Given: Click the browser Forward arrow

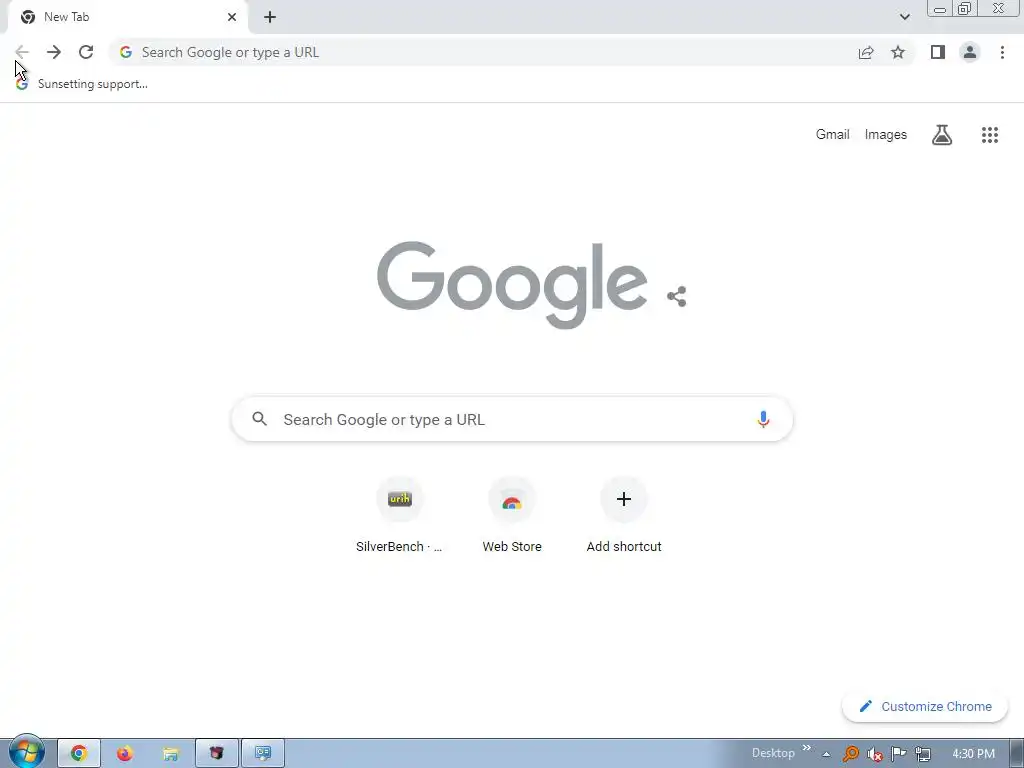Looking at the screenshot, I should pos(54,52).
